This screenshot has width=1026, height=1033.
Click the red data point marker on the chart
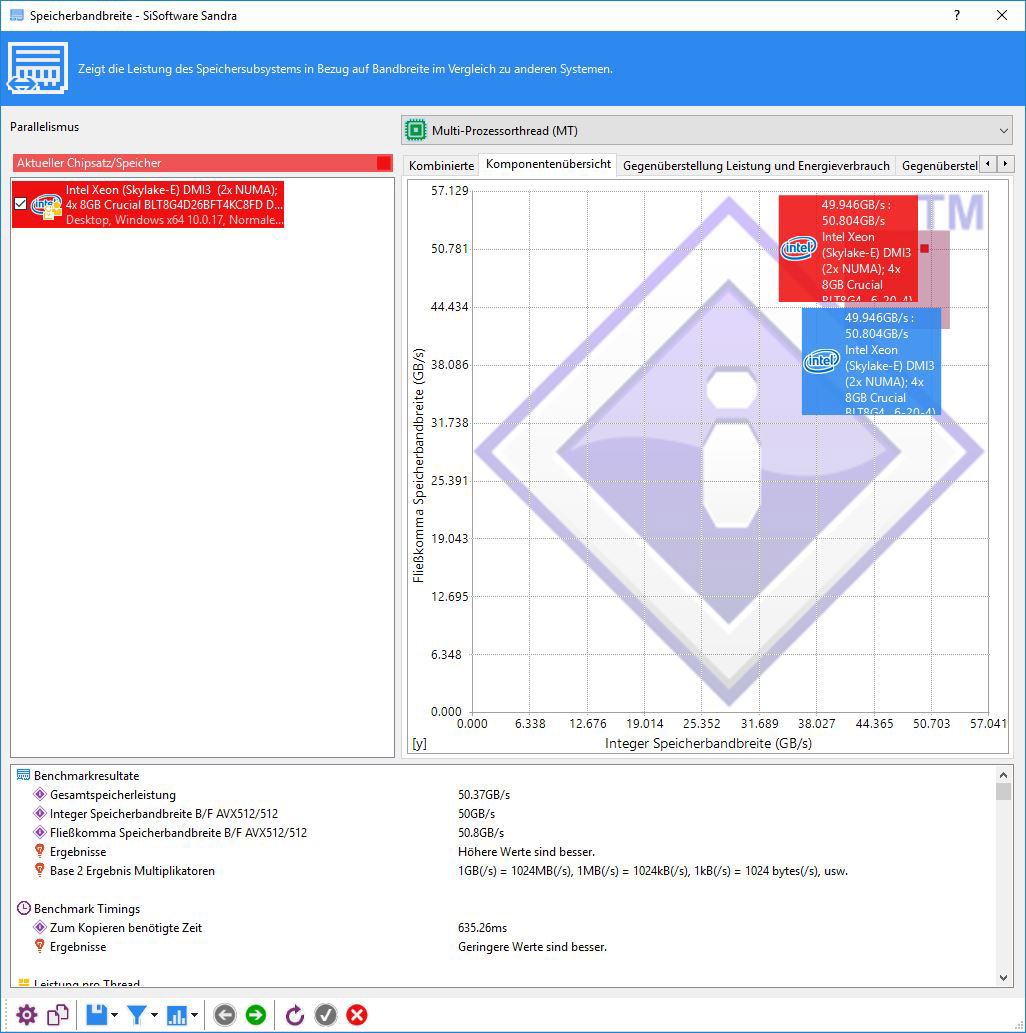coord(925,248)
